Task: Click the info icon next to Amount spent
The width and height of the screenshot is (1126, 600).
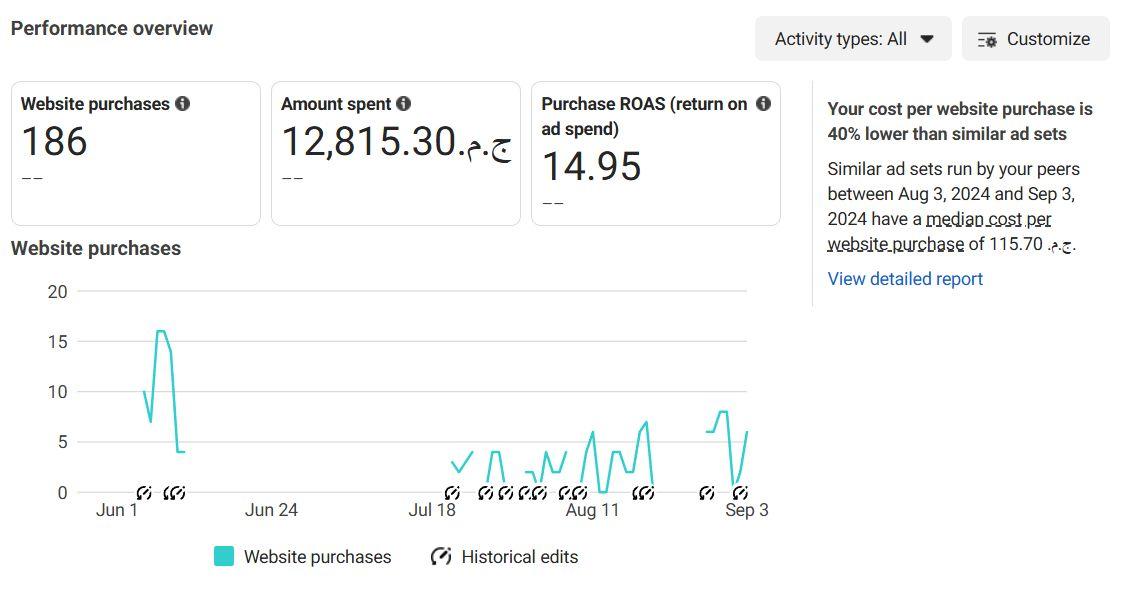Action: pyautogui.click(x=403, y=103)
